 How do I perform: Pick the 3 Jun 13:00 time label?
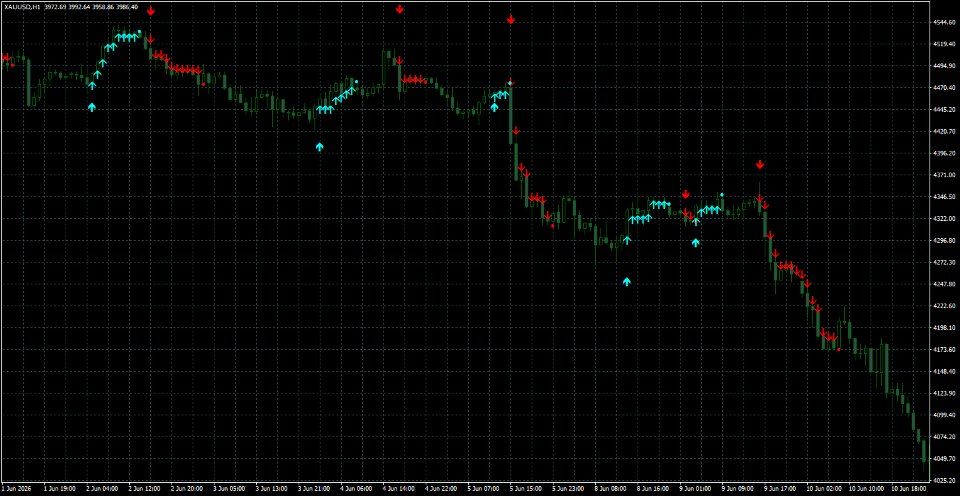click(271, 489)
